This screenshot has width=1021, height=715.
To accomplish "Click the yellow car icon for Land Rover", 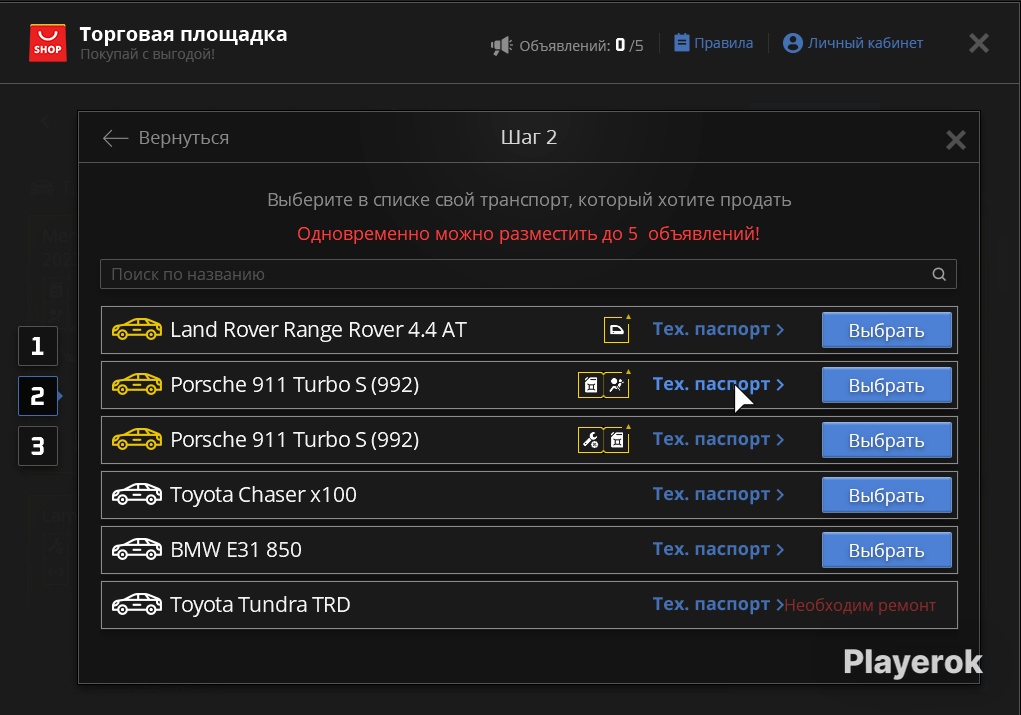I will click(137, 329).
